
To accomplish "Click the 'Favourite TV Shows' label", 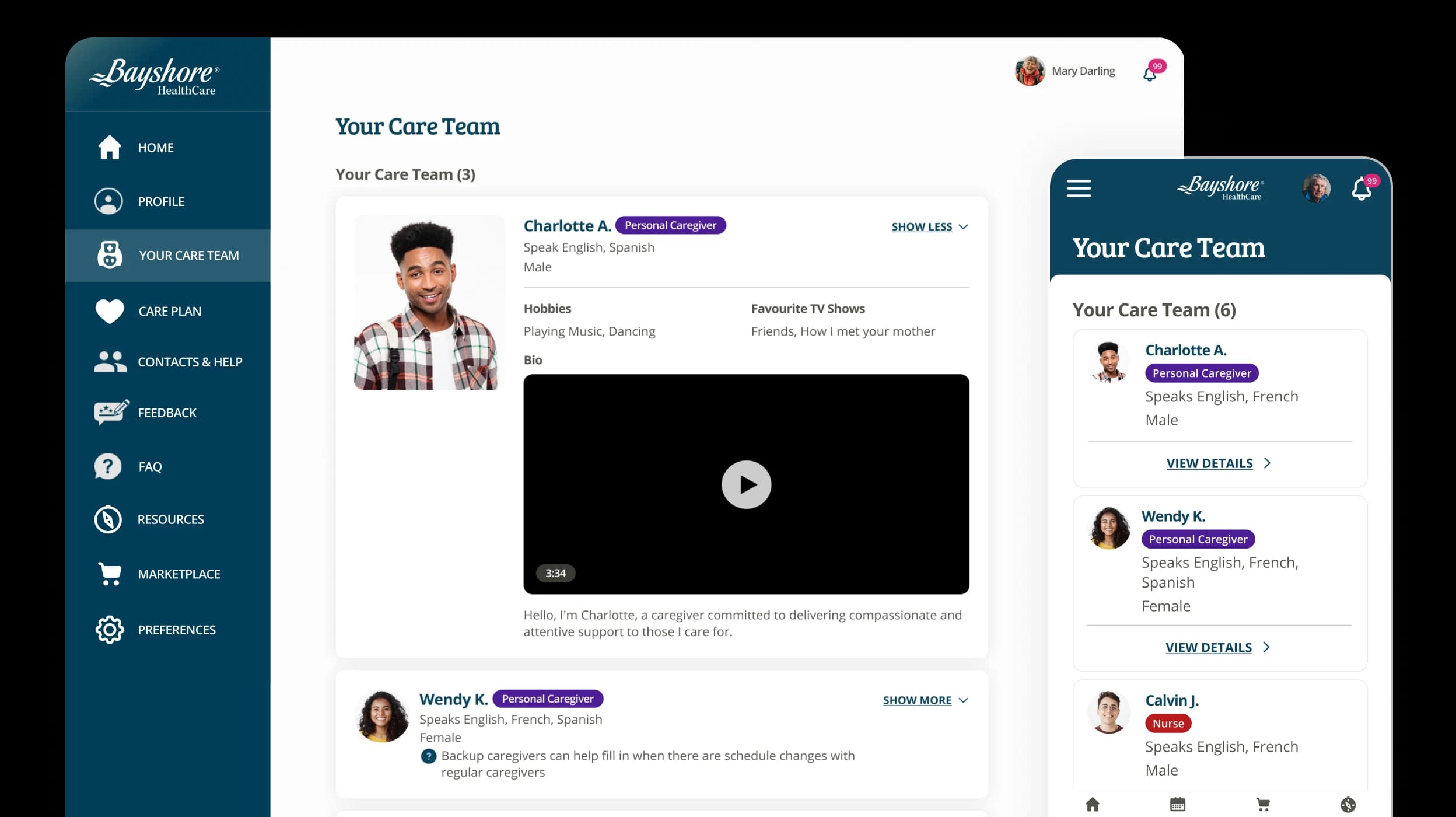I will pos(808,308).
